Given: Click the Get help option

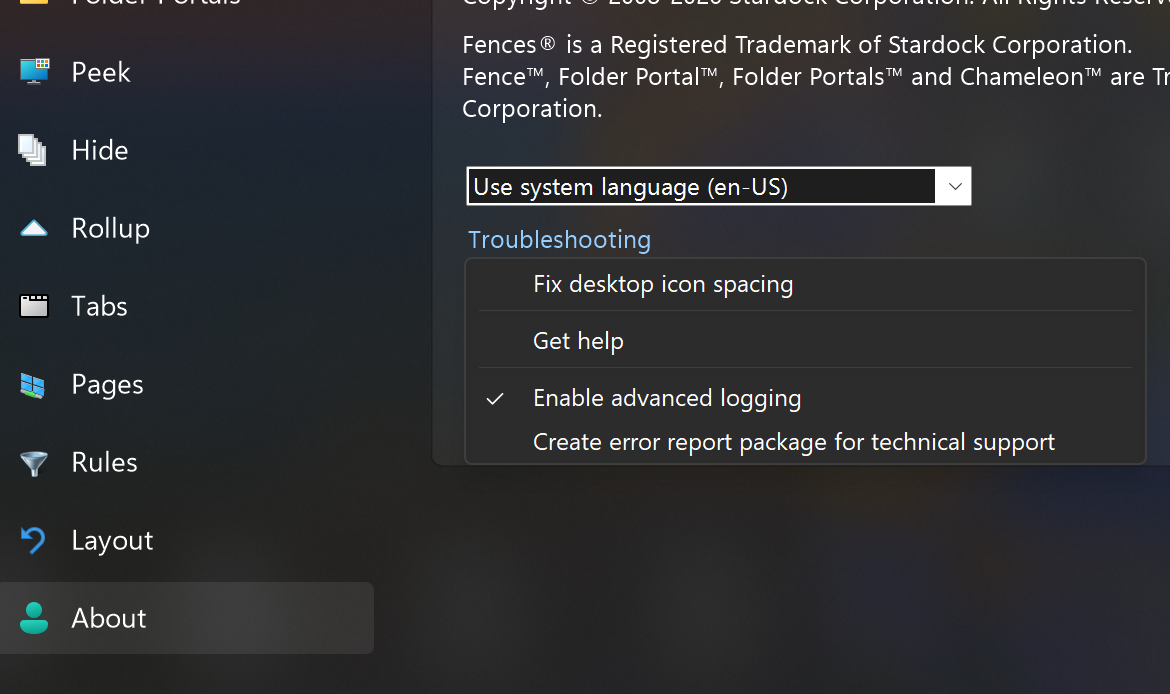Looking at the screenshot, I should click(578, 341).
